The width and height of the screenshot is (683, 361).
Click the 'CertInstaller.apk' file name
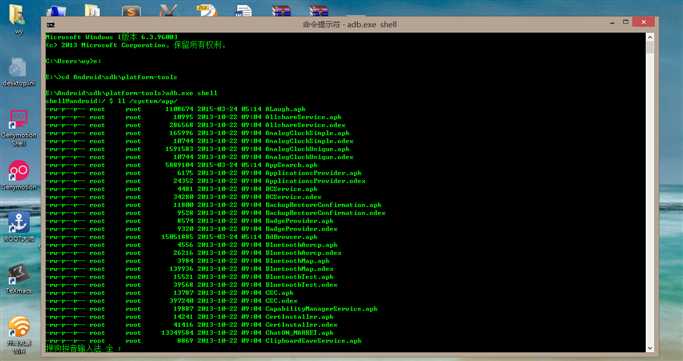tap(299, 317)
